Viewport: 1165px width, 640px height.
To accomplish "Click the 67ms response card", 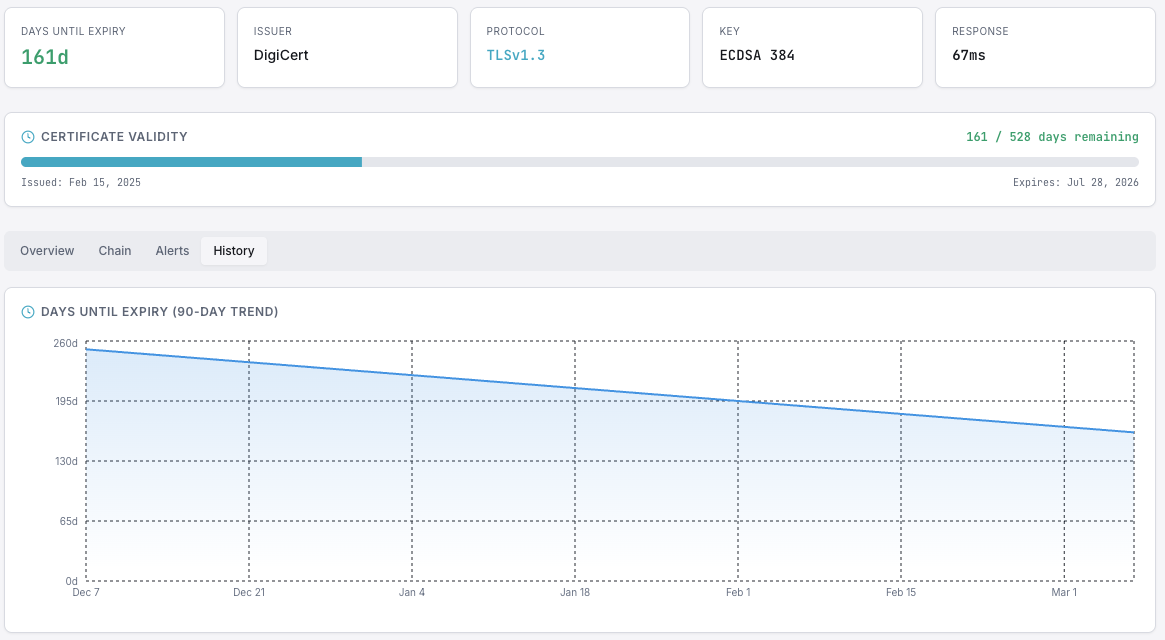I will pos(1044,47).
